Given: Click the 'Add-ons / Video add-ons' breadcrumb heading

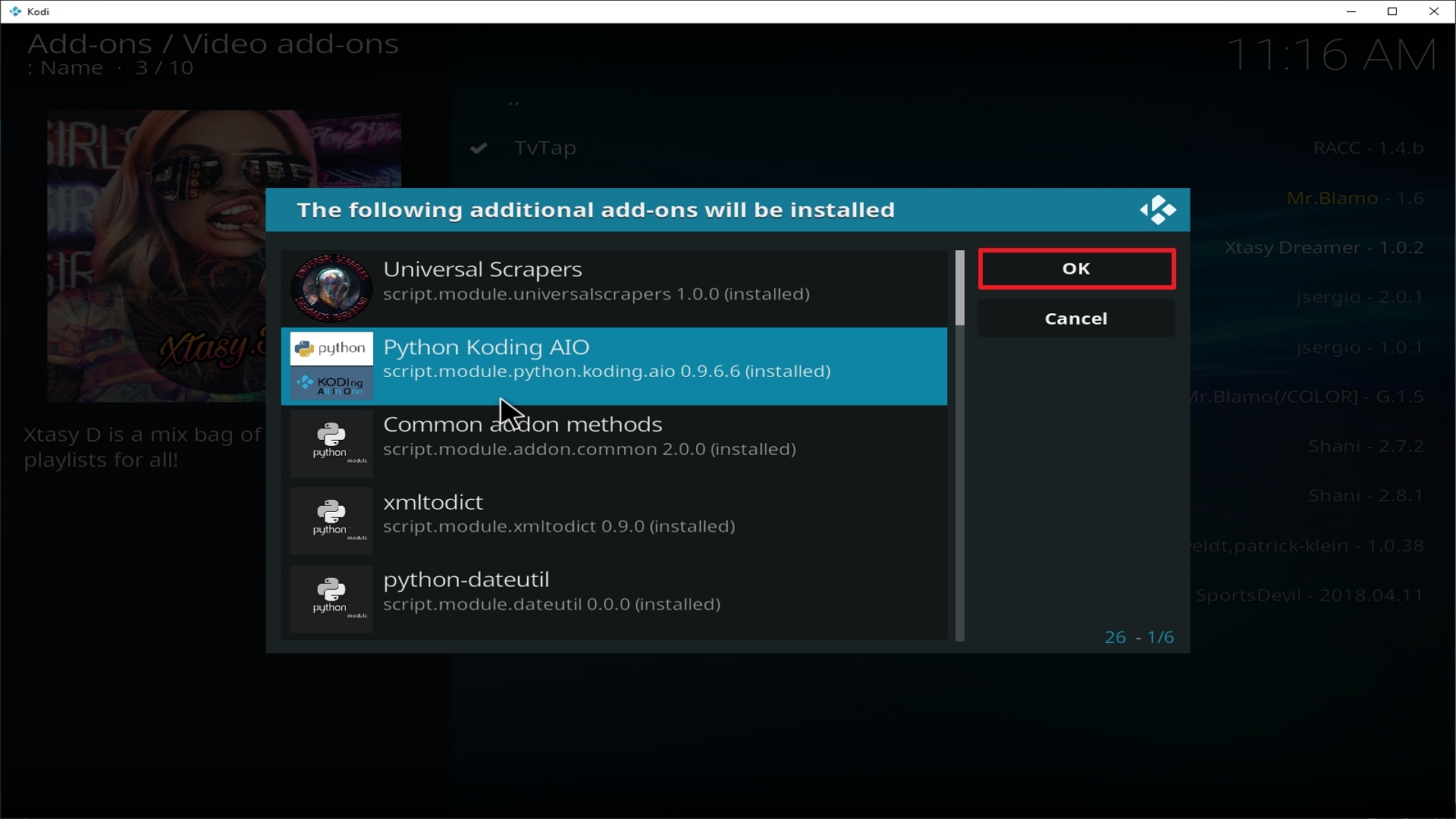Looking at the screenshot, I should pyautogui.click(x=213, y=44).
